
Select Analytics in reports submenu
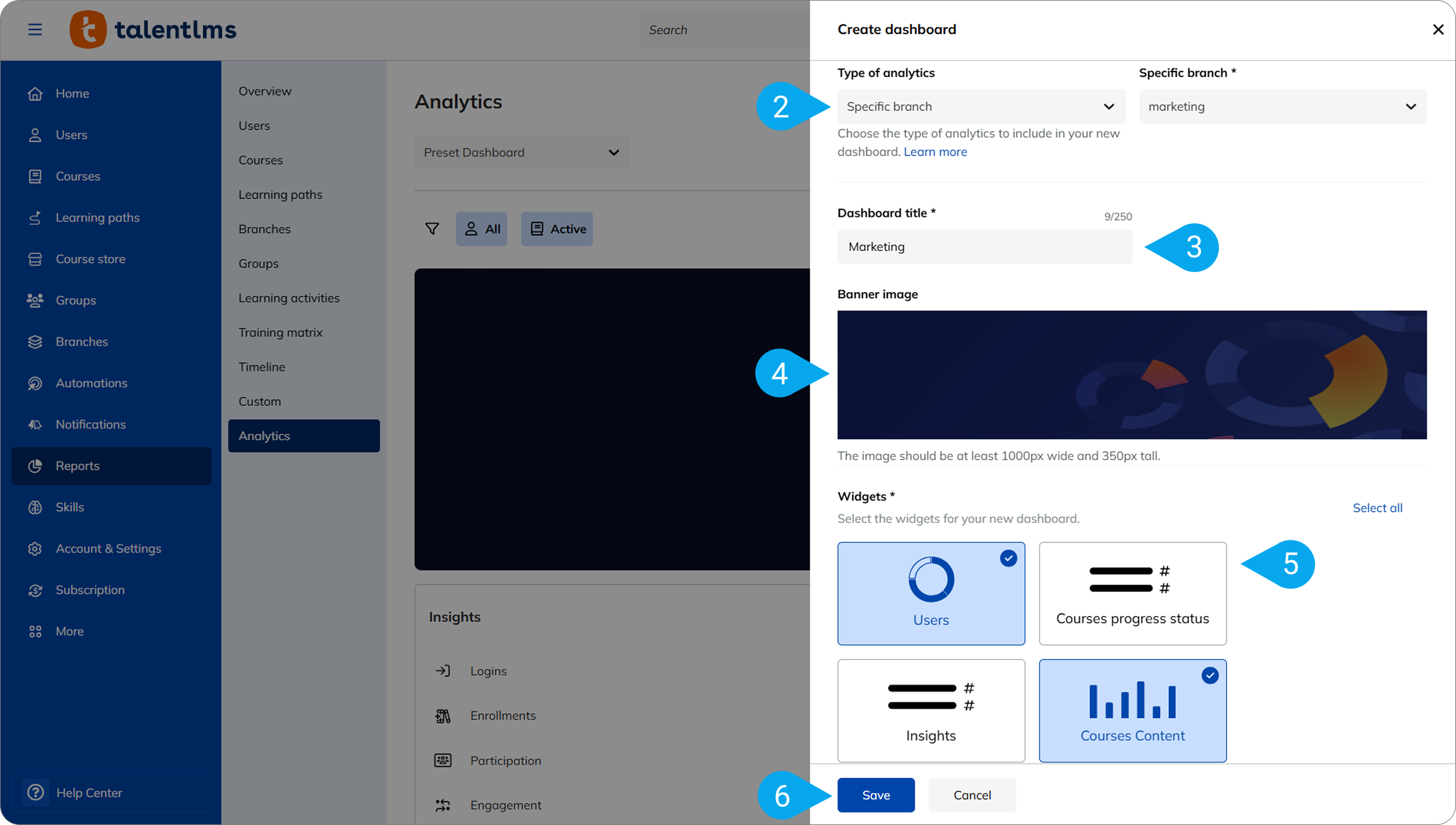[x=304, y=436]
